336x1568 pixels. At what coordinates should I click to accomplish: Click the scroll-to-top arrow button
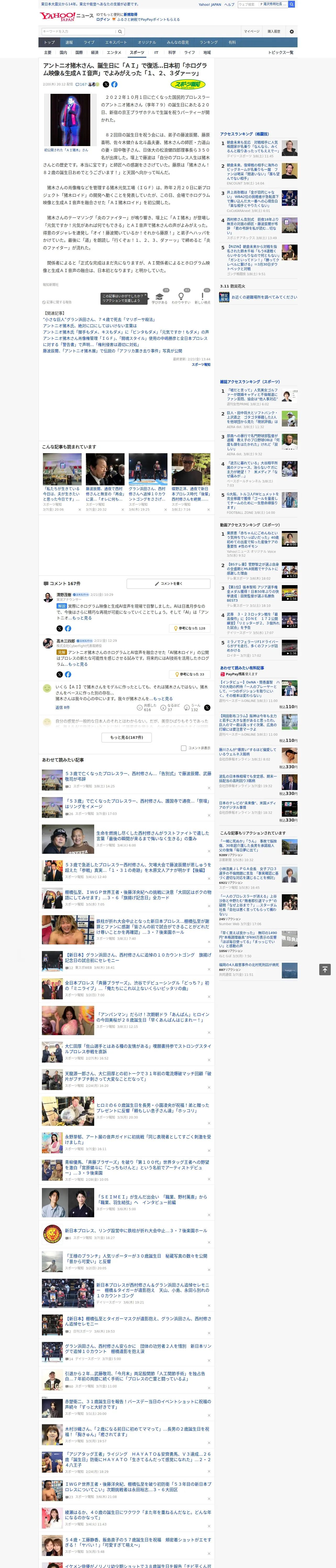pos(325,969)
